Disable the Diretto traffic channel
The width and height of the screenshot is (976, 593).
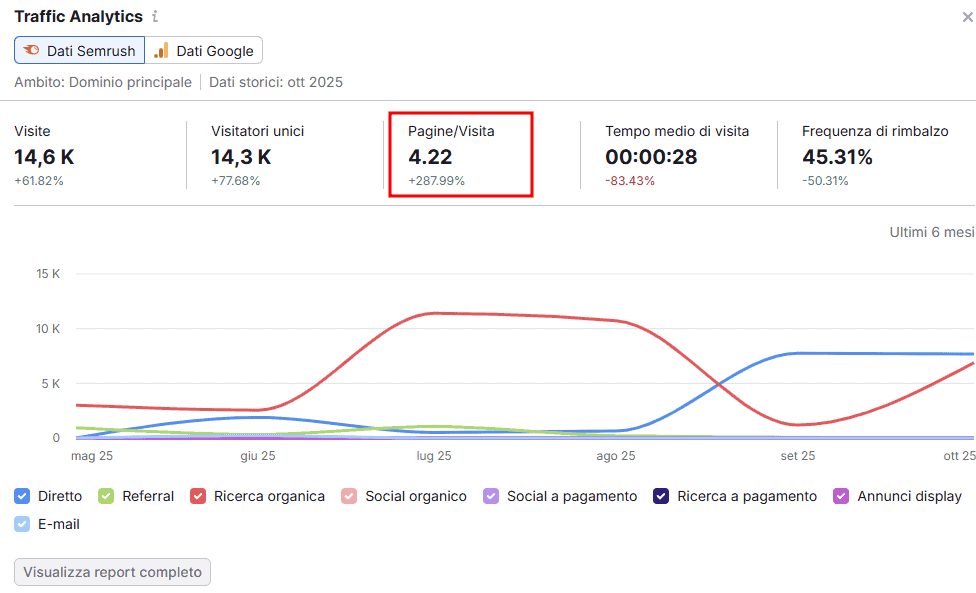(x=22, y=496)
